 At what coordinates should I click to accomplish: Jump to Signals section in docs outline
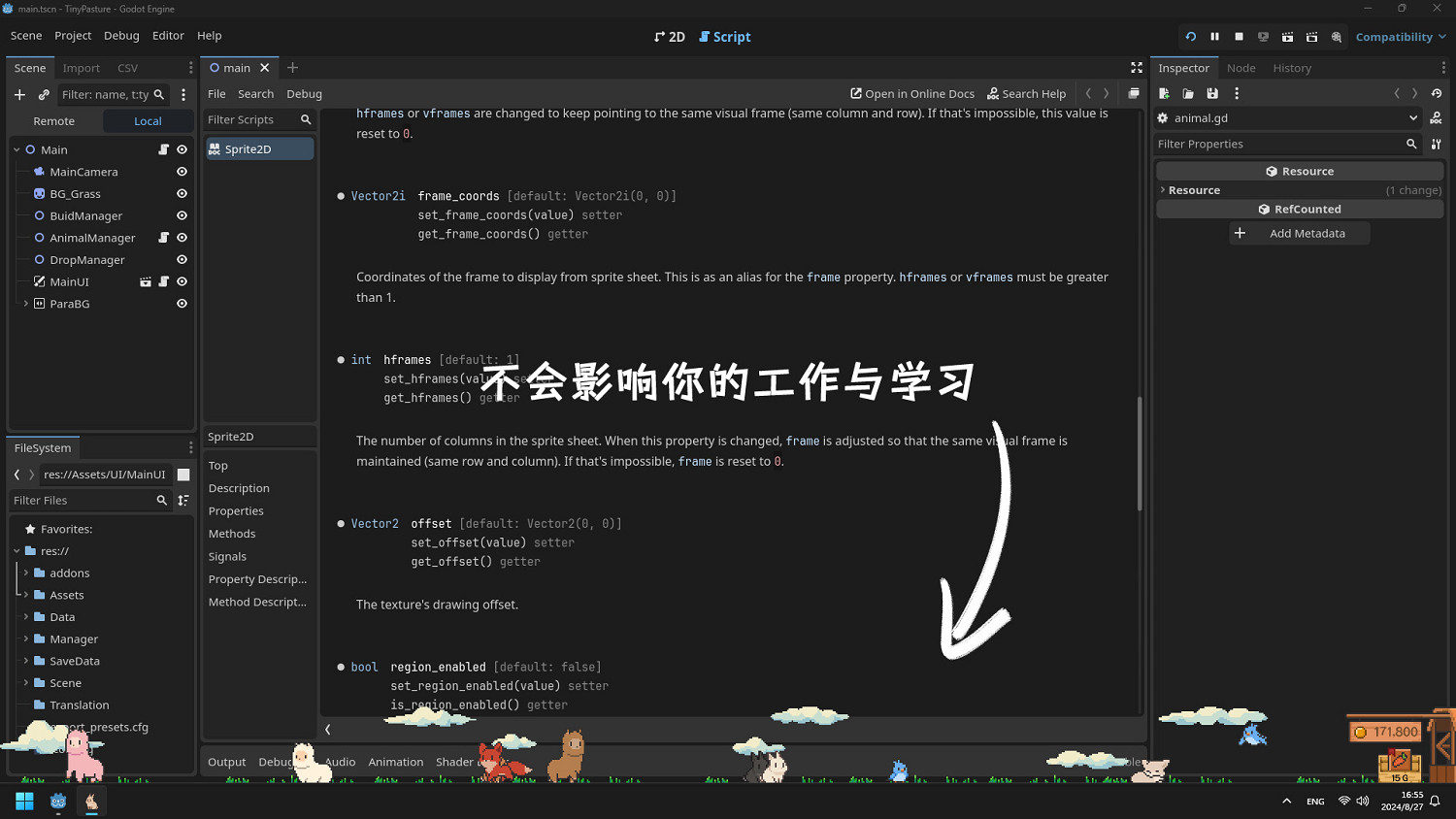coord(227,556)
